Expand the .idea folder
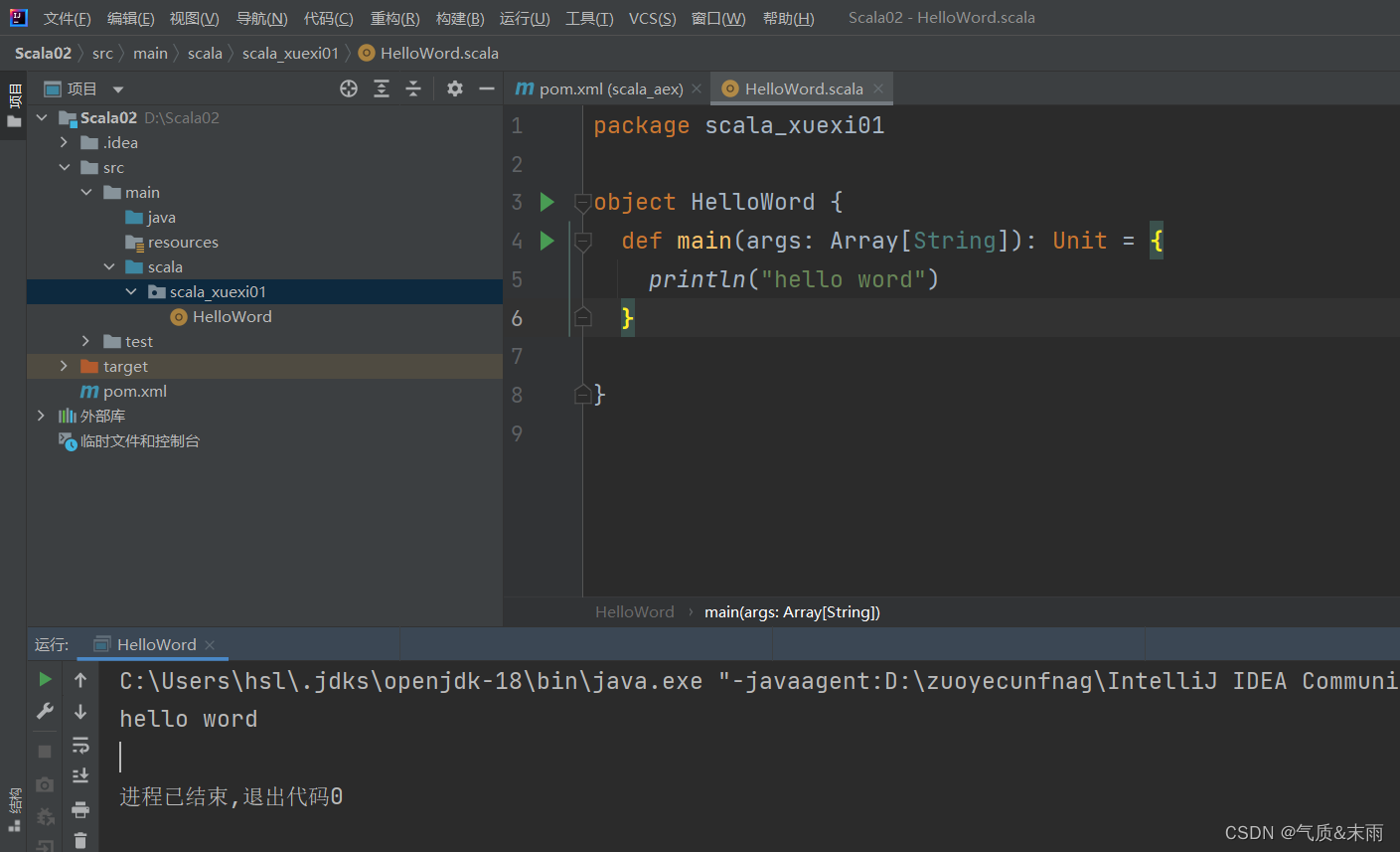 point(64,142)
